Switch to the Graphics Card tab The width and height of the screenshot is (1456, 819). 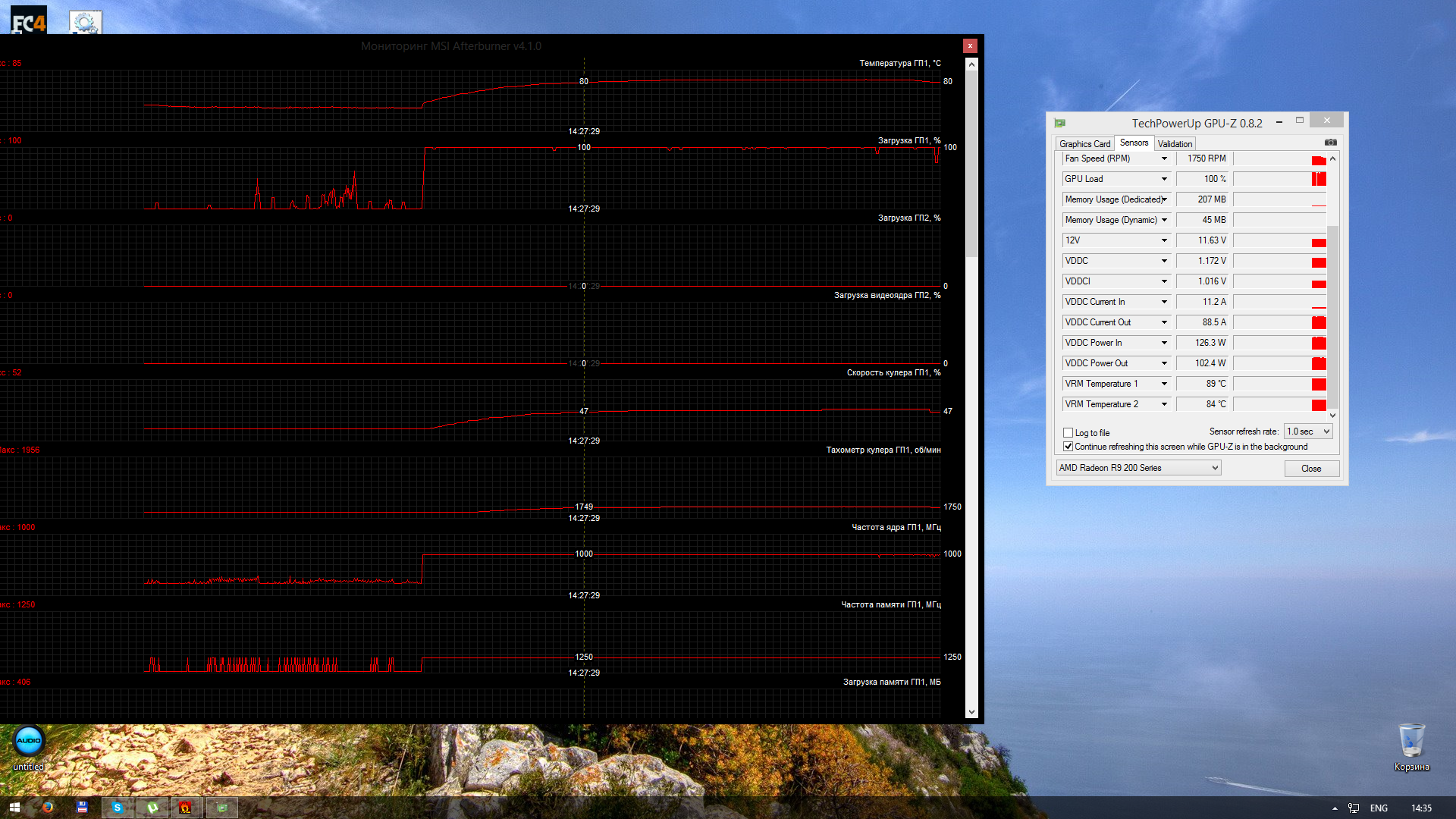pos(1084,143)
